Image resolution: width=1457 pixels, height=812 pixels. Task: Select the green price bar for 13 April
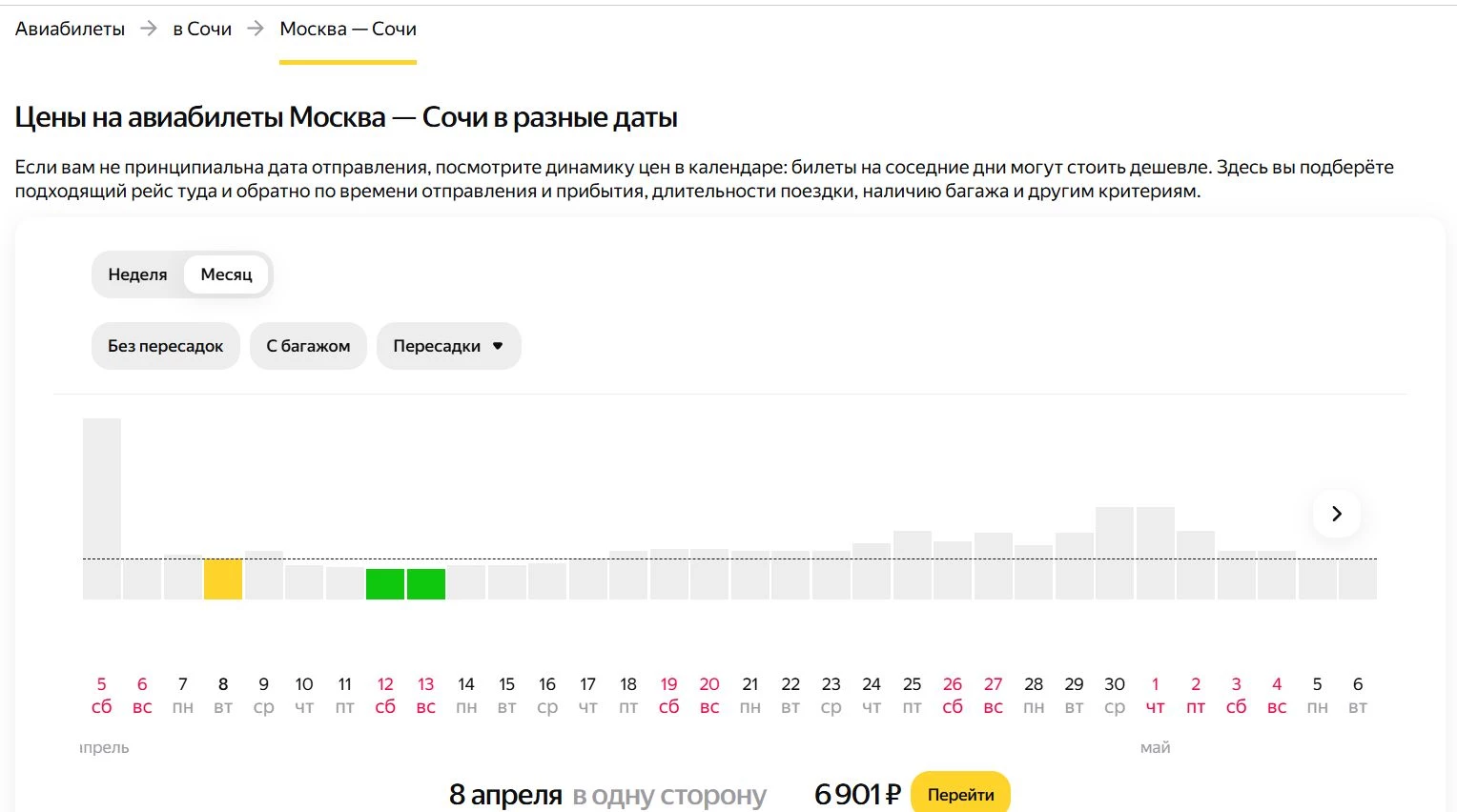[426, 583]
